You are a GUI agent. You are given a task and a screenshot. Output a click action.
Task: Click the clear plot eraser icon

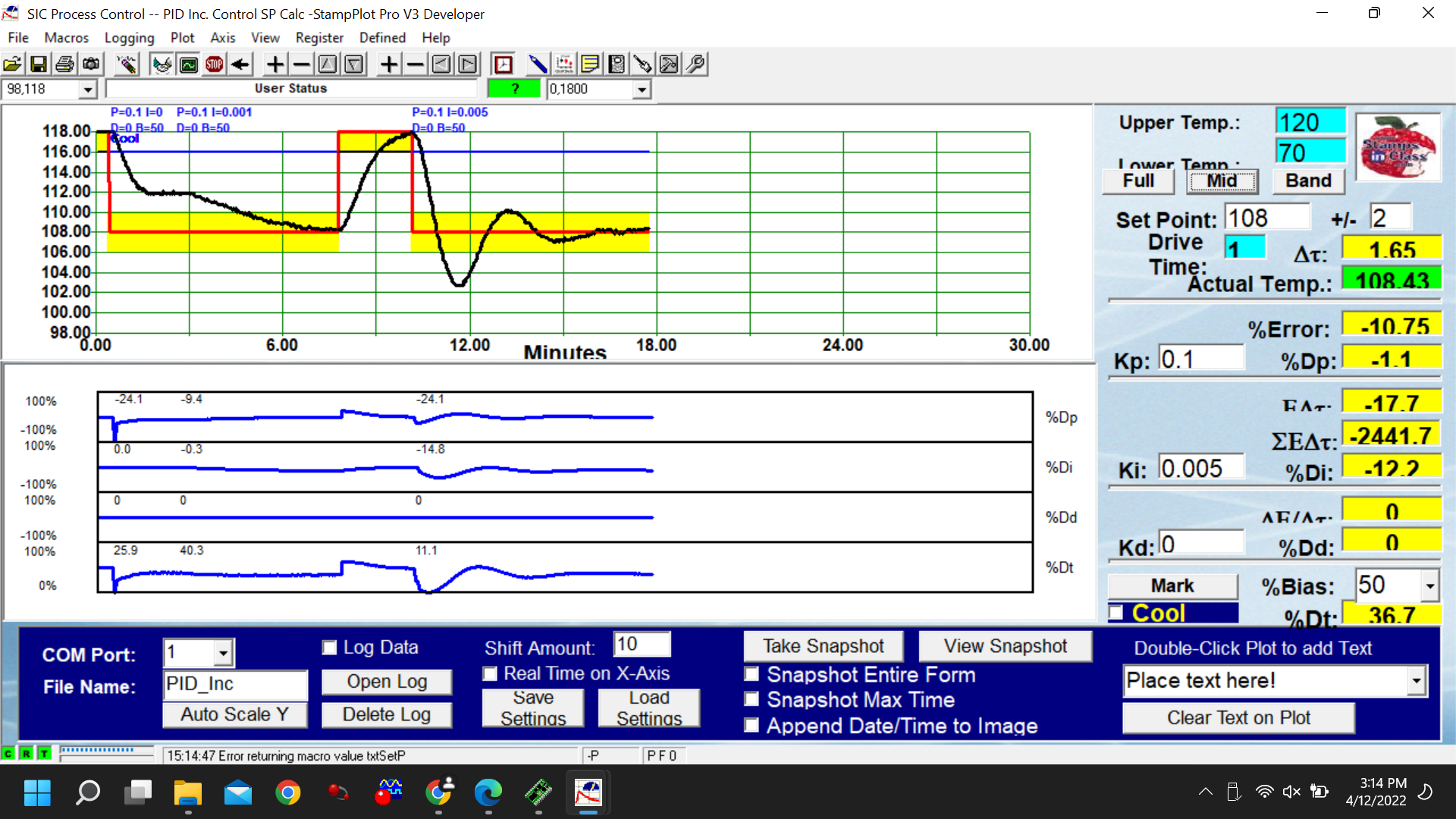[x=127, y=64]
